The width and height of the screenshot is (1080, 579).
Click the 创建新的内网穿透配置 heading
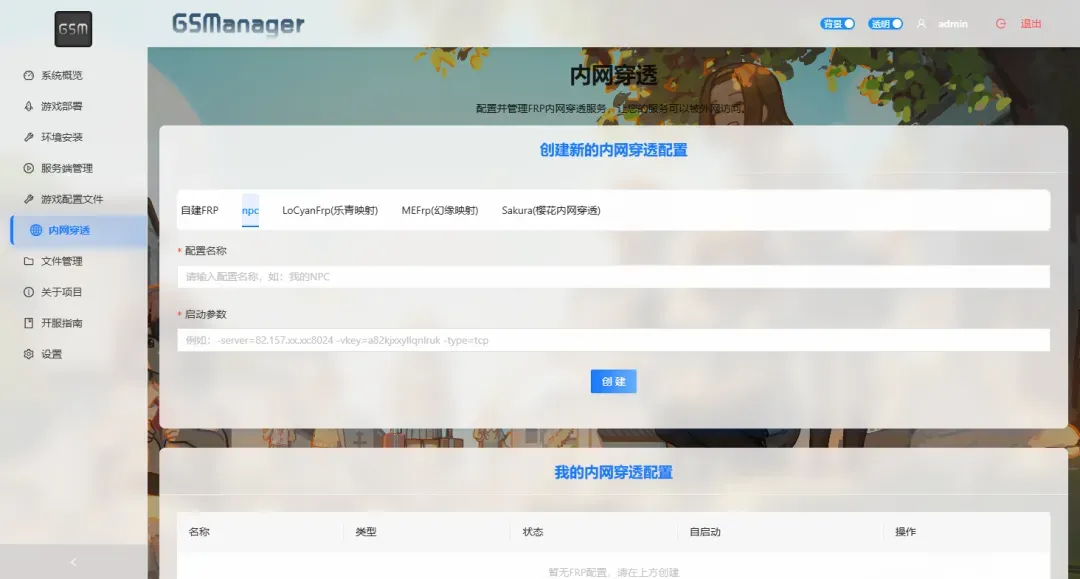pos(613,150)
